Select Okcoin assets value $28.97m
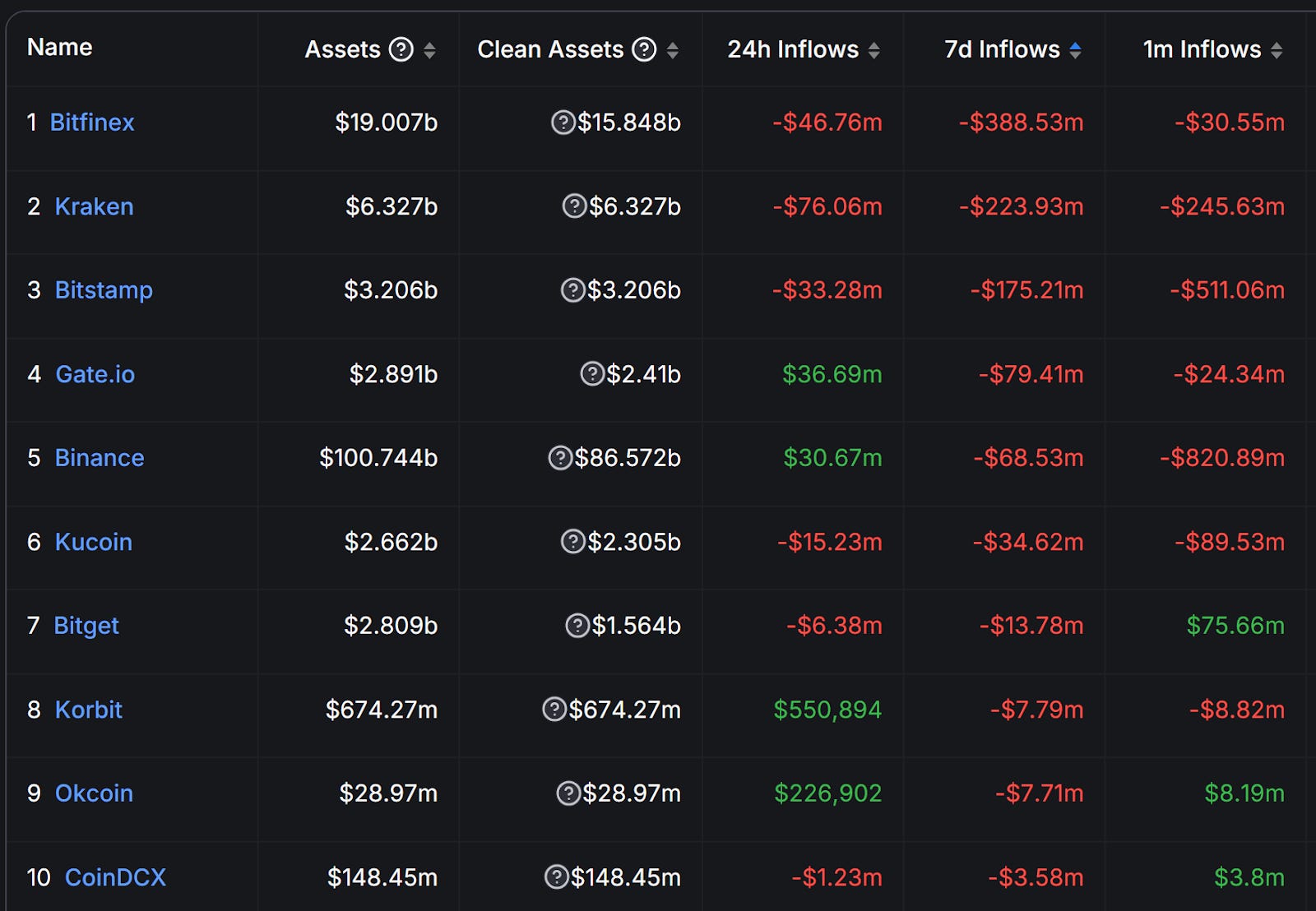 click(x=389, y=793)
